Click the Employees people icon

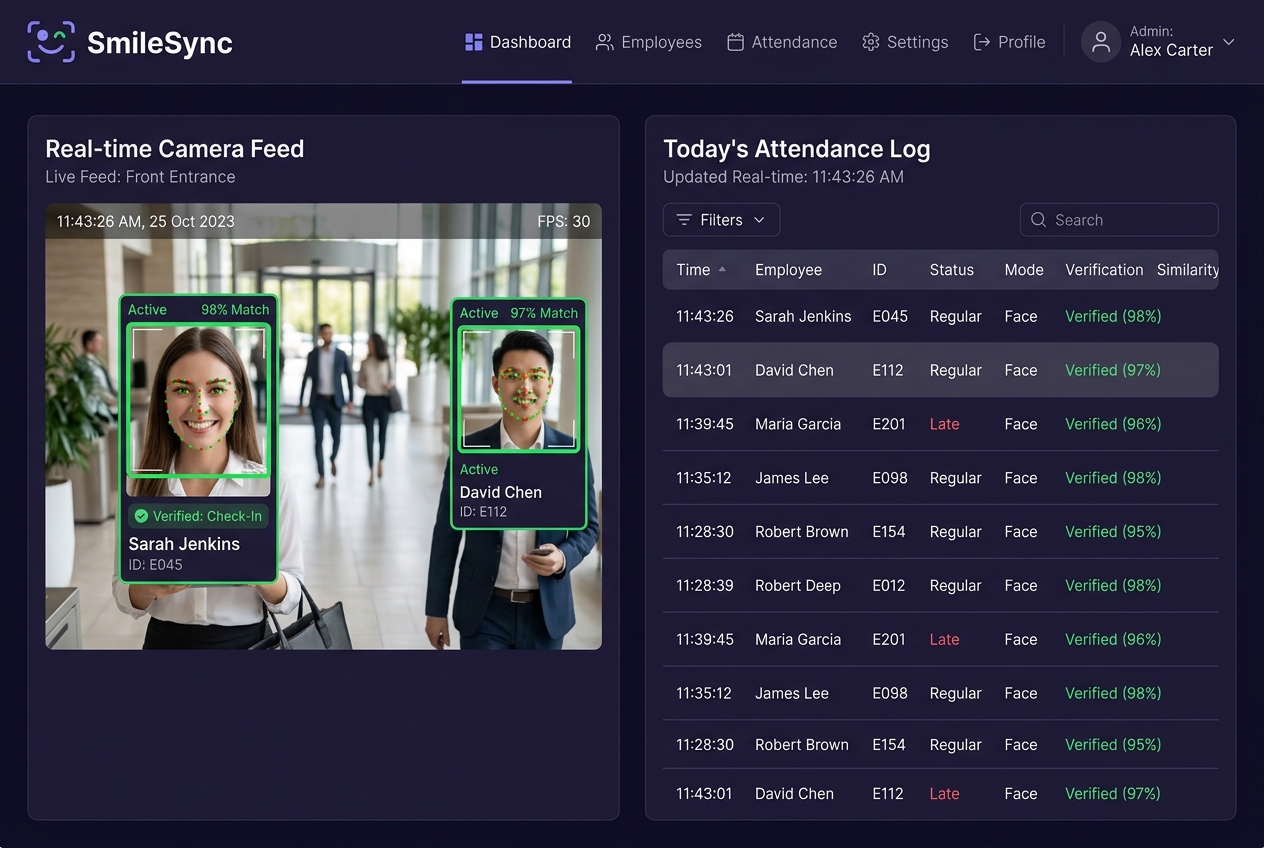(604, 42)
